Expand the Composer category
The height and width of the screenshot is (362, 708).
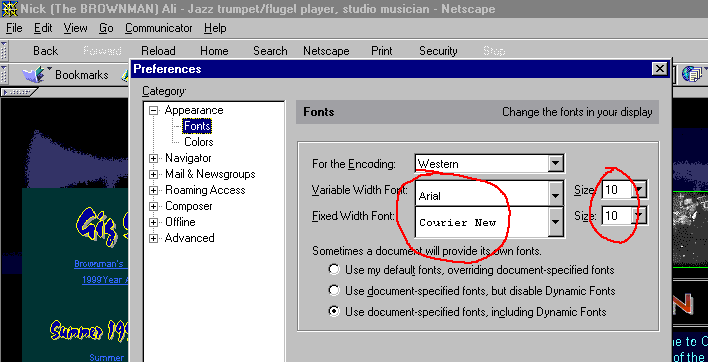click(154, 206)
